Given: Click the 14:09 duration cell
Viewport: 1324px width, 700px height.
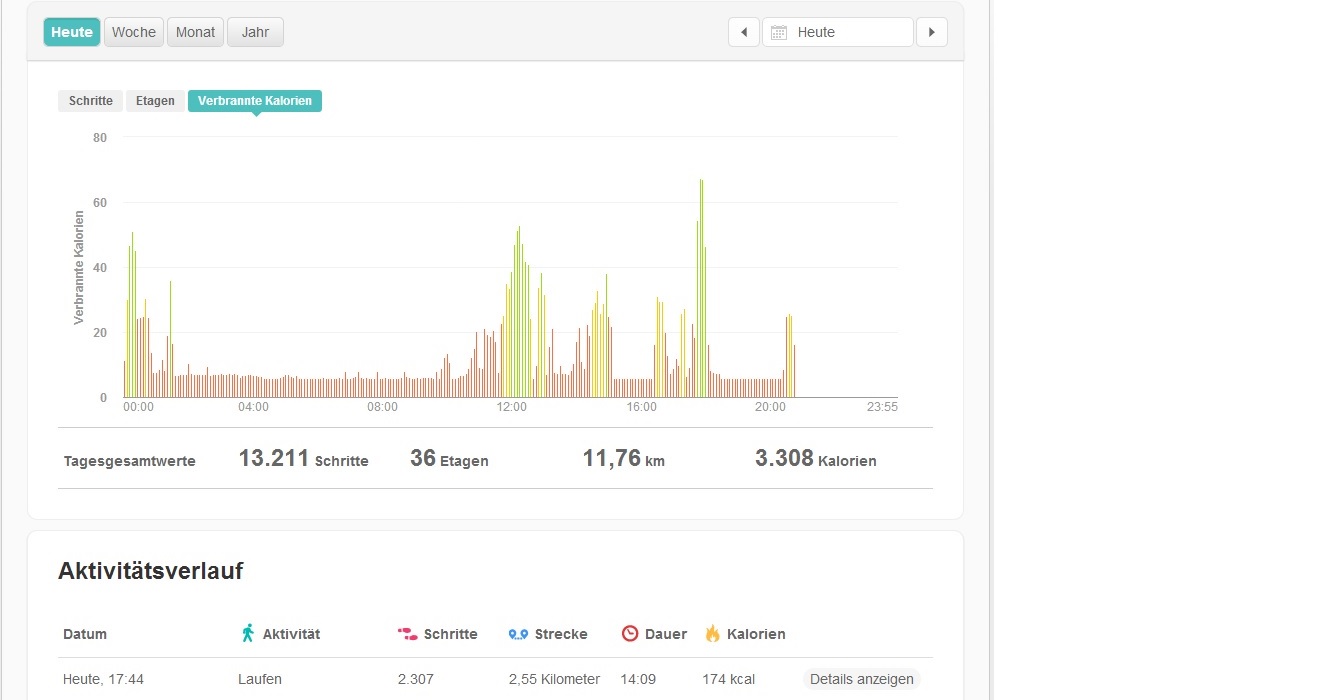Looking at the screenshot, I should (x=638, y=679).
